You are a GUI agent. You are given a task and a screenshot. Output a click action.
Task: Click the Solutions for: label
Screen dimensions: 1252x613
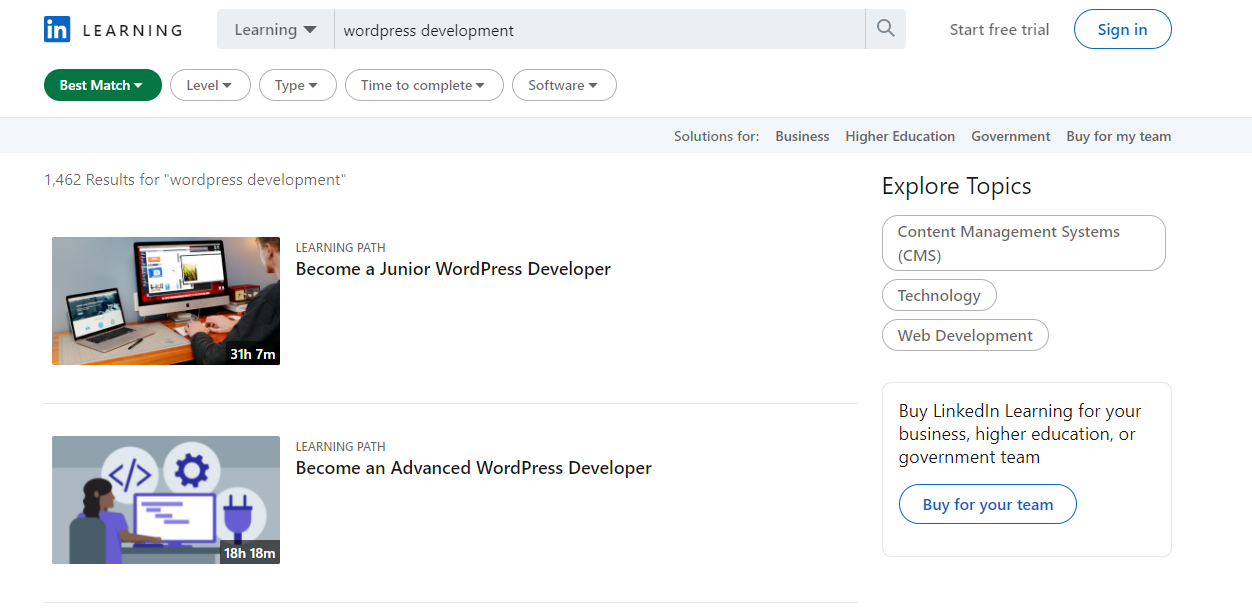click(716, 136)
